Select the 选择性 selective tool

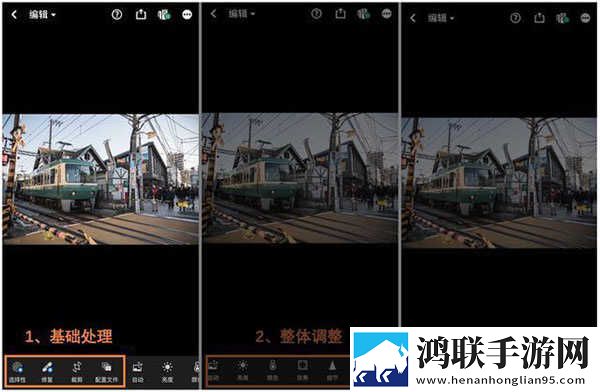point(17,371)
